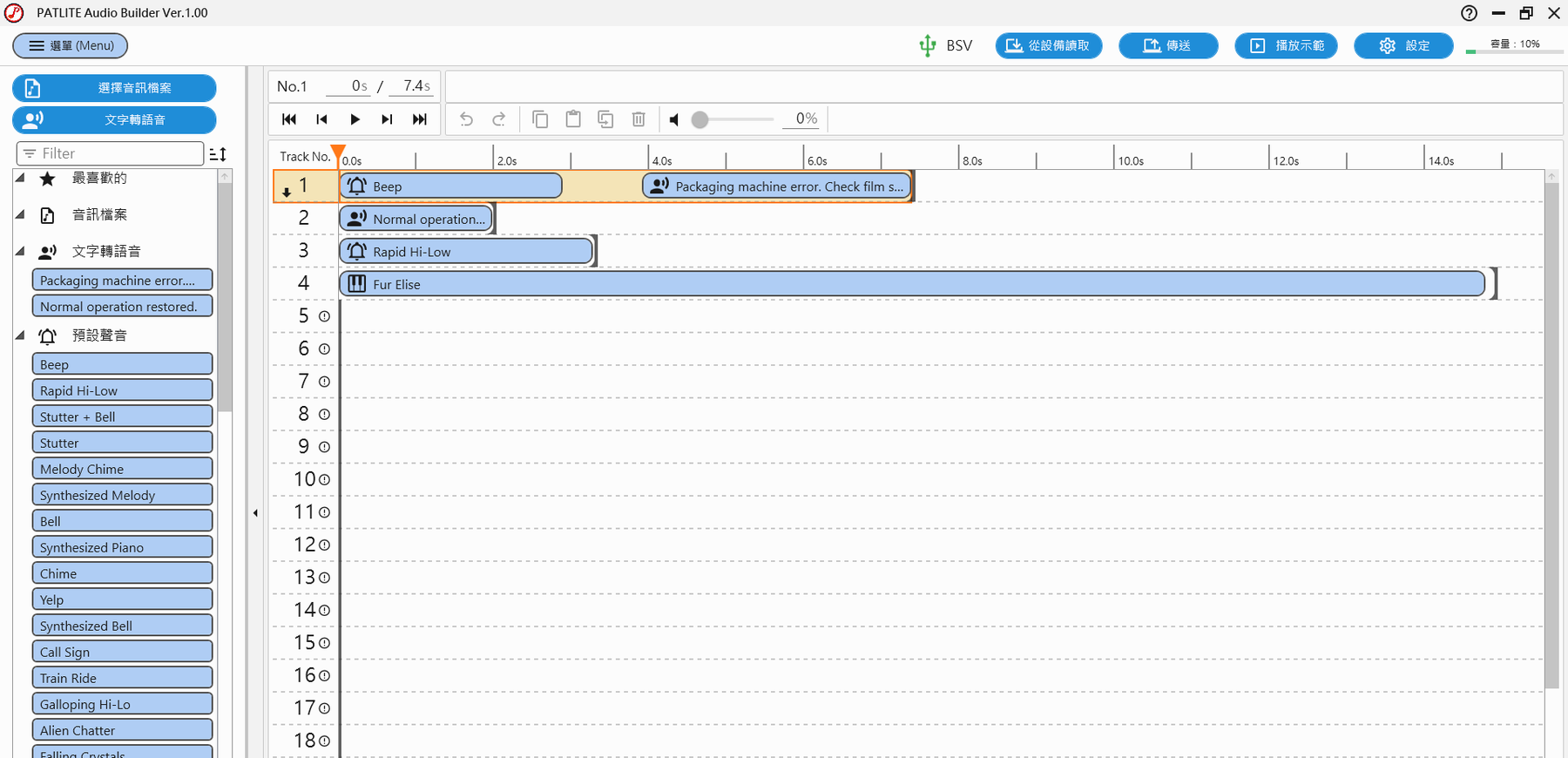1568x758 pixels.
Task: Click the orange playhead marker at 0.0s
Action: pyautogui.click(x=338, y=153)
